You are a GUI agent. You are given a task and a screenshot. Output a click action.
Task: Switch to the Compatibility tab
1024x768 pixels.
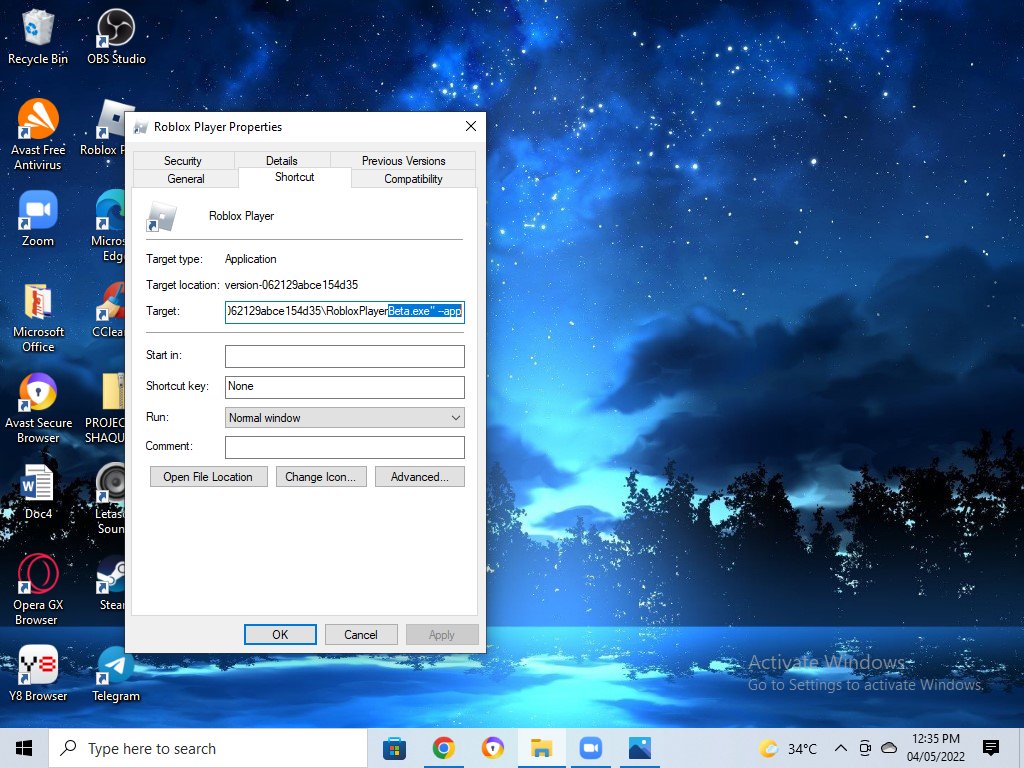[413, 179]
